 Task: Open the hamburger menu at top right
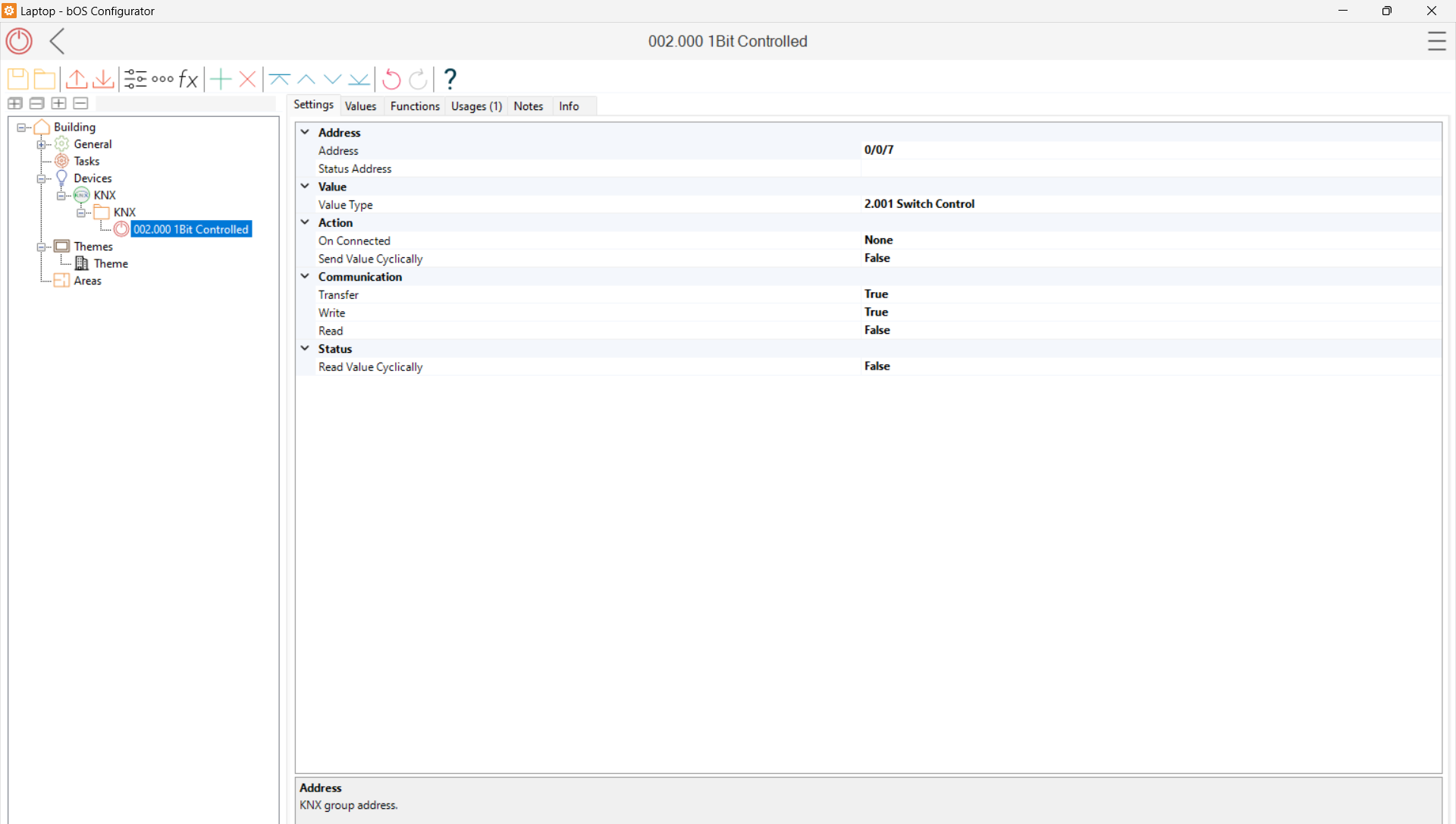coord(1436,41)
